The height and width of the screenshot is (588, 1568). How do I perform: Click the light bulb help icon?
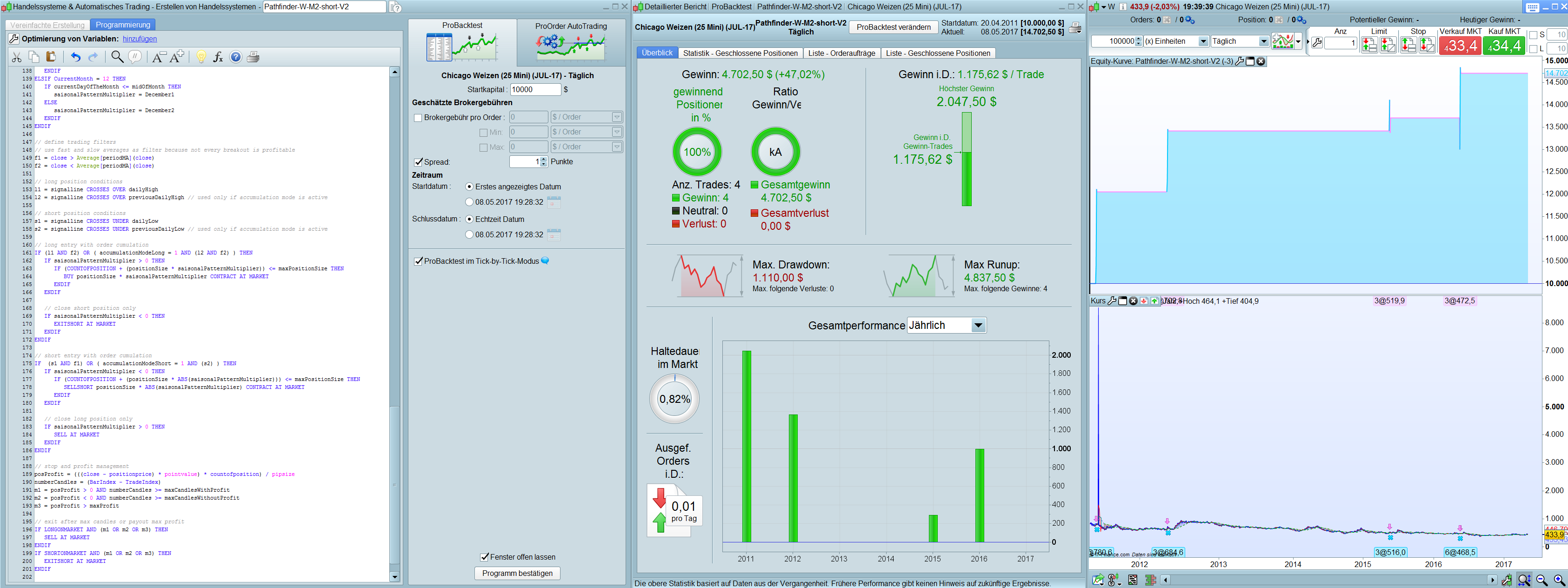[x=201, y=57]
